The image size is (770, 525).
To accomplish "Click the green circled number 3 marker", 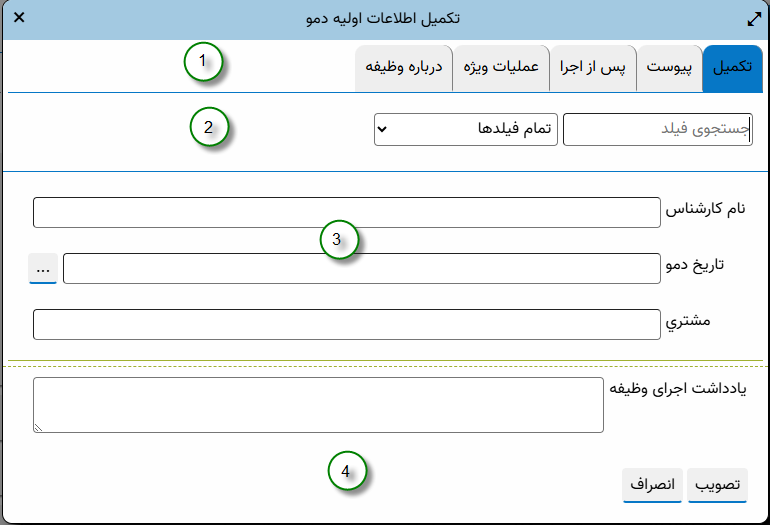I will (x=338, y=240).
